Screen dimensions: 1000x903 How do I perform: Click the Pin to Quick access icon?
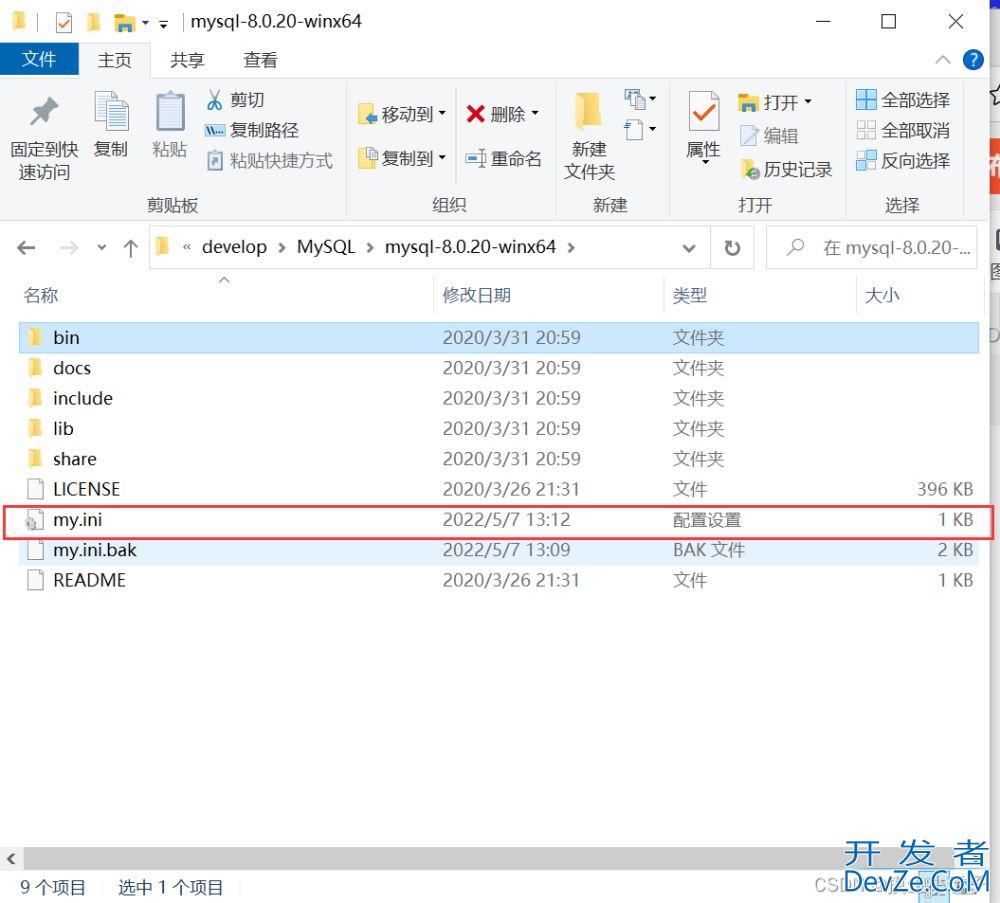click(43, 113)
